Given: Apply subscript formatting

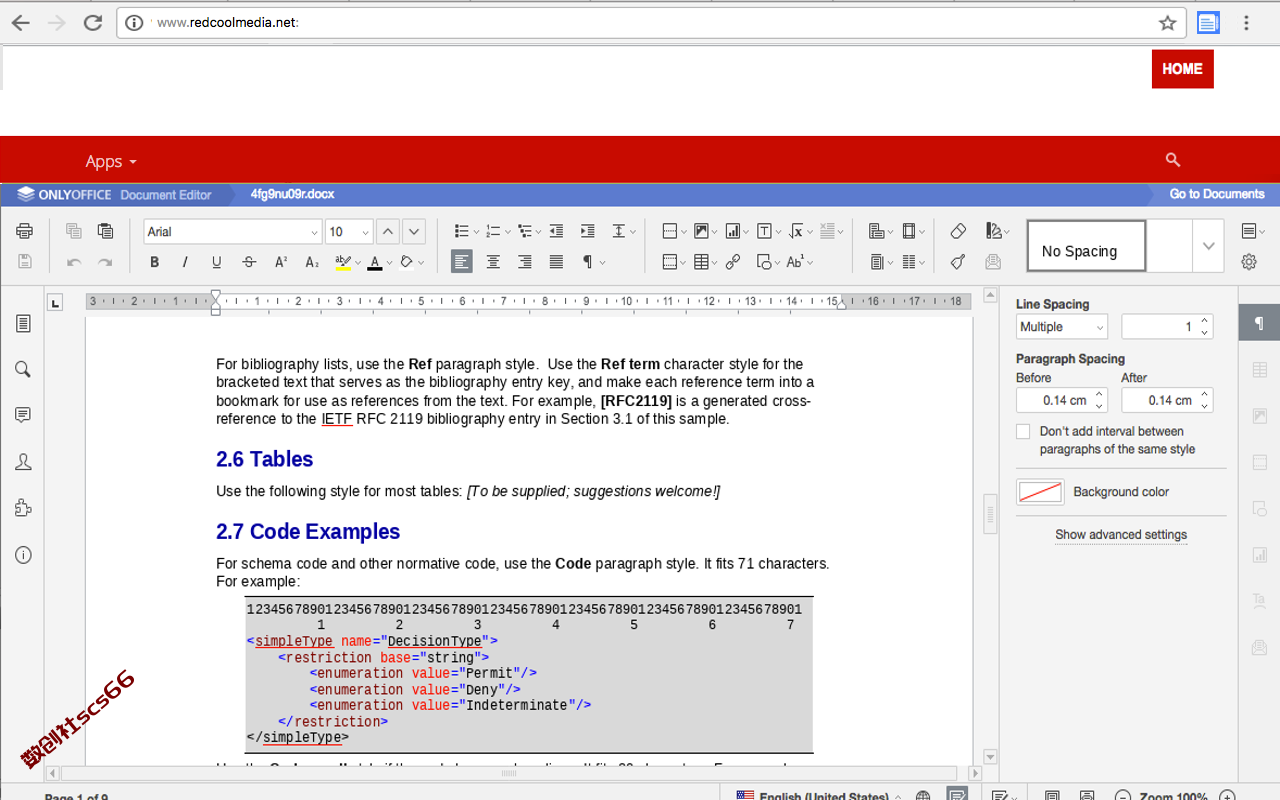Looking at the screenshot, I should (312, 262).
